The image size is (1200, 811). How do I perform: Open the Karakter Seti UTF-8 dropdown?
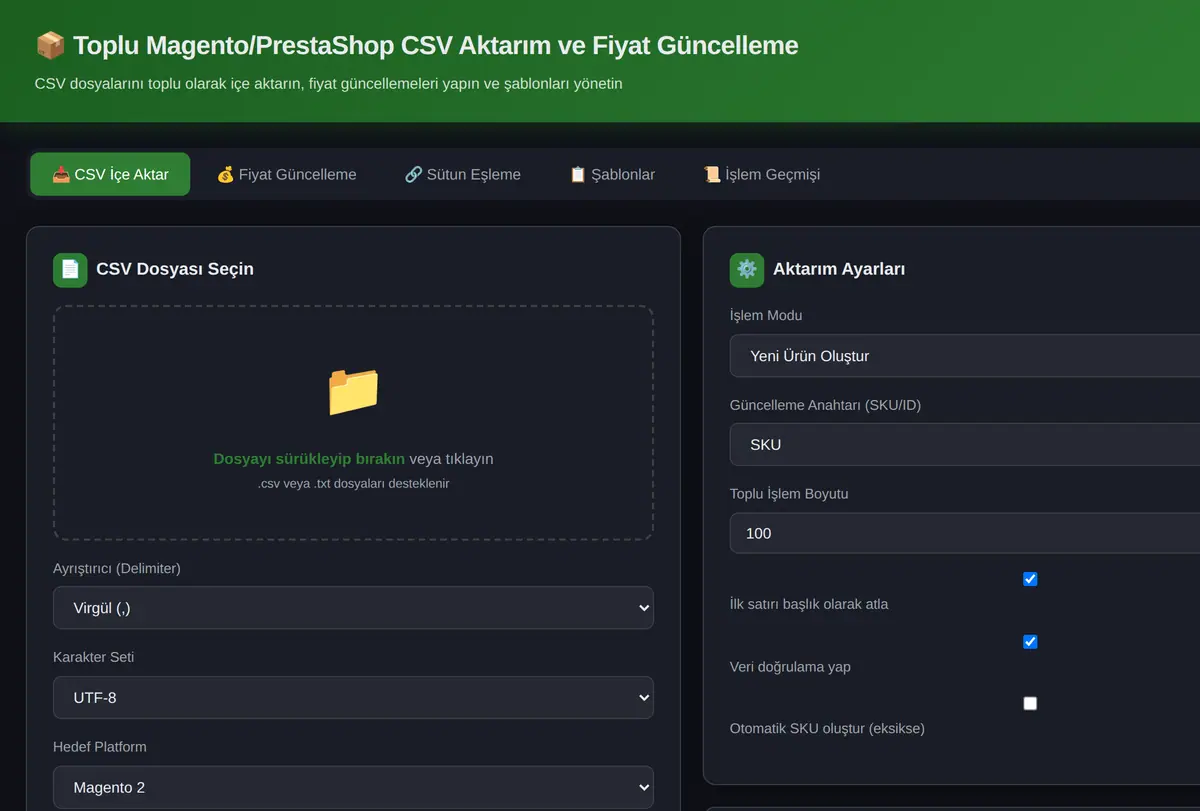353,697
